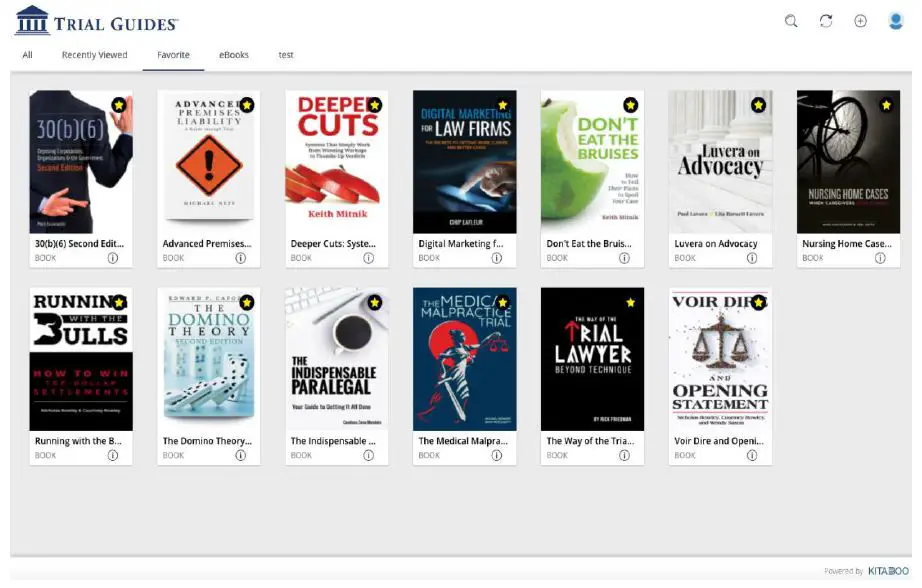Click the 'Deeper Cuts: Syste...' title text

333,243
